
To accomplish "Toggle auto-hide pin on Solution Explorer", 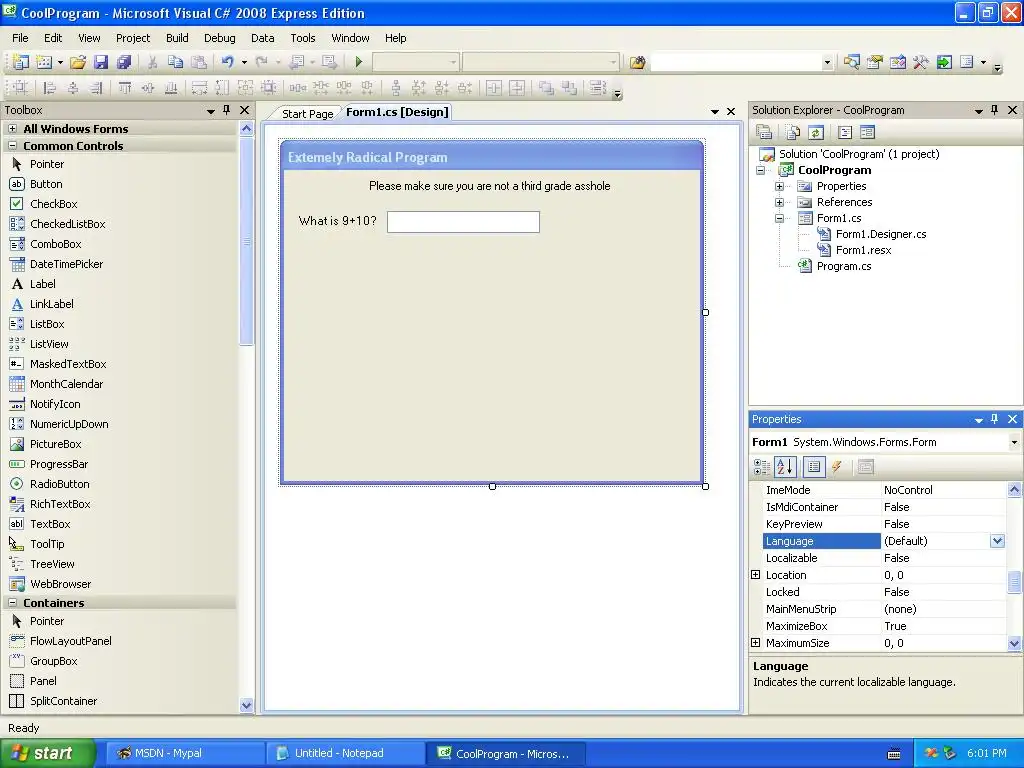I will pos(994,110).
